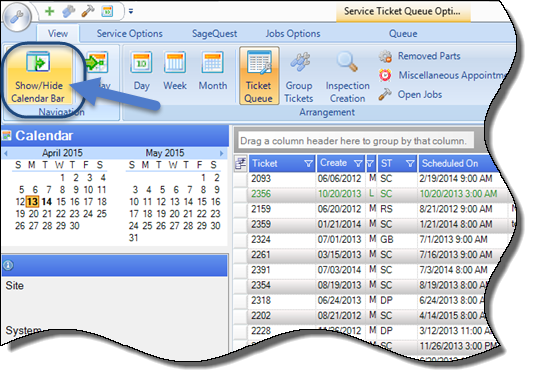Open the Jobs Options tab
This screenshot has height=378, width=533.
293,34
